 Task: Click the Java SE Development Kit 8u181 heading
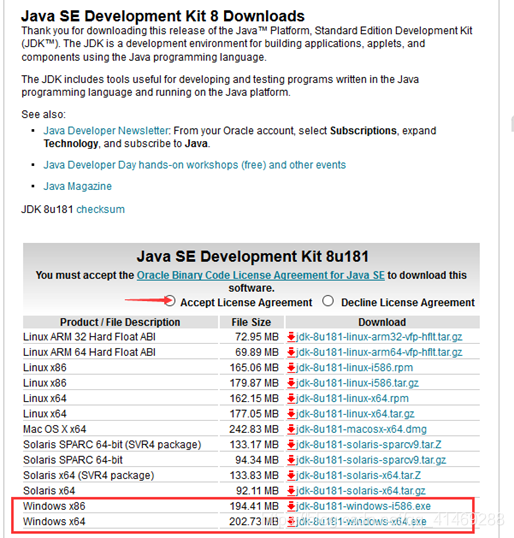(x=253, y=256)
